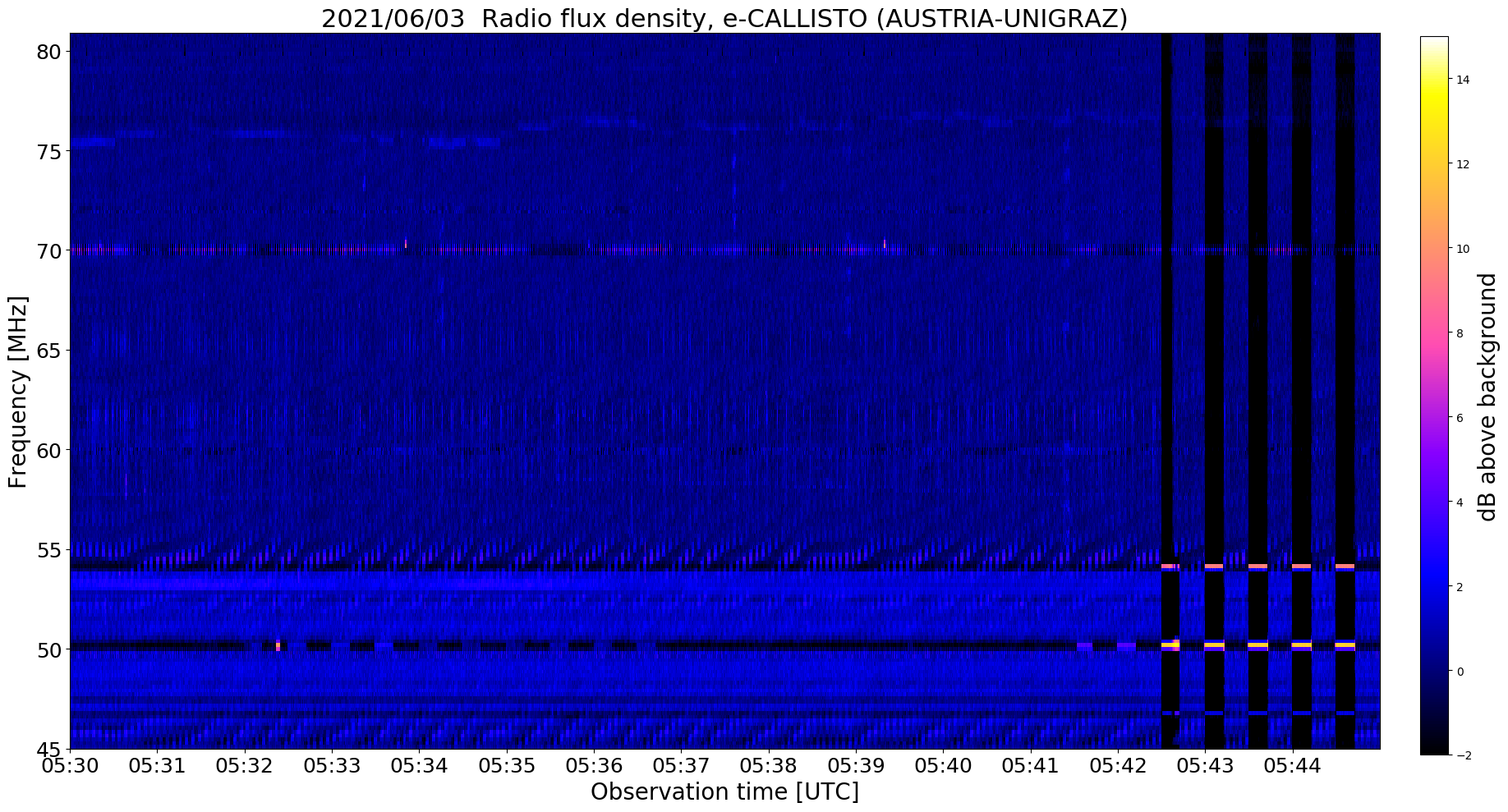This screenshot has height=812, width=1508.
Task: Click the 70 MHz frequency tick label
Action: 48,251
